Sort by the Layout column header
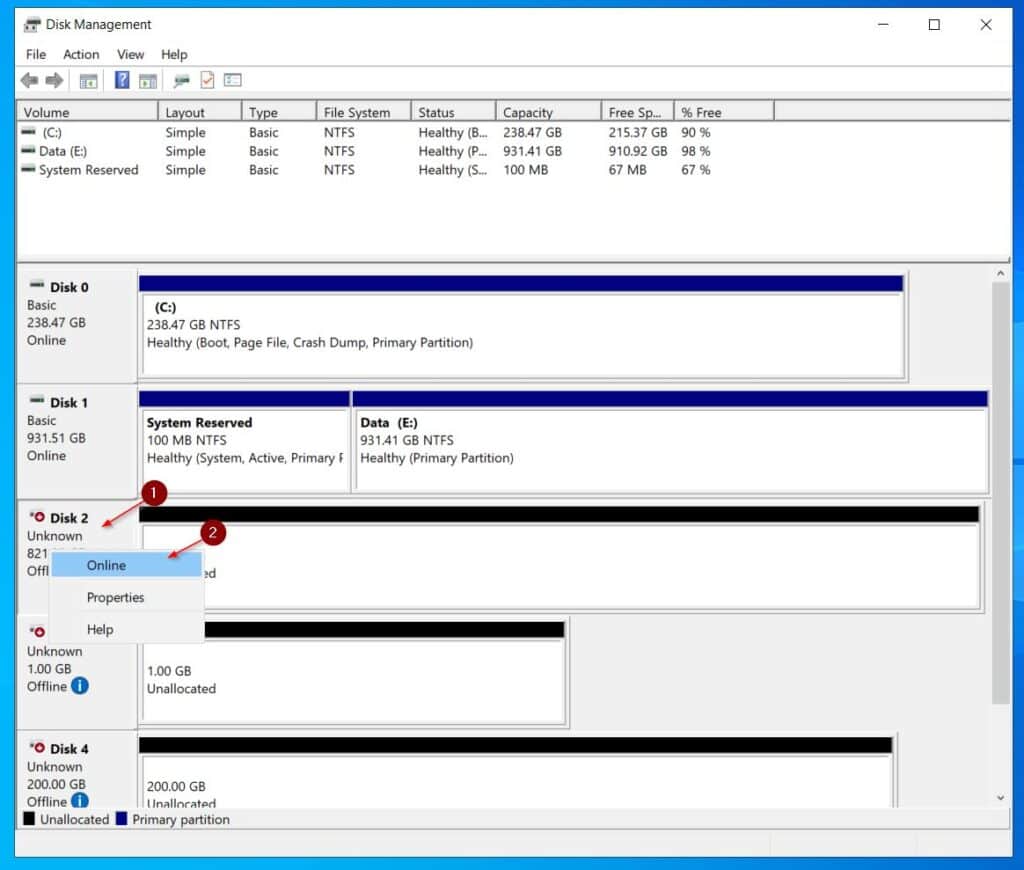 pyautogui.click(x=199, y=112)
